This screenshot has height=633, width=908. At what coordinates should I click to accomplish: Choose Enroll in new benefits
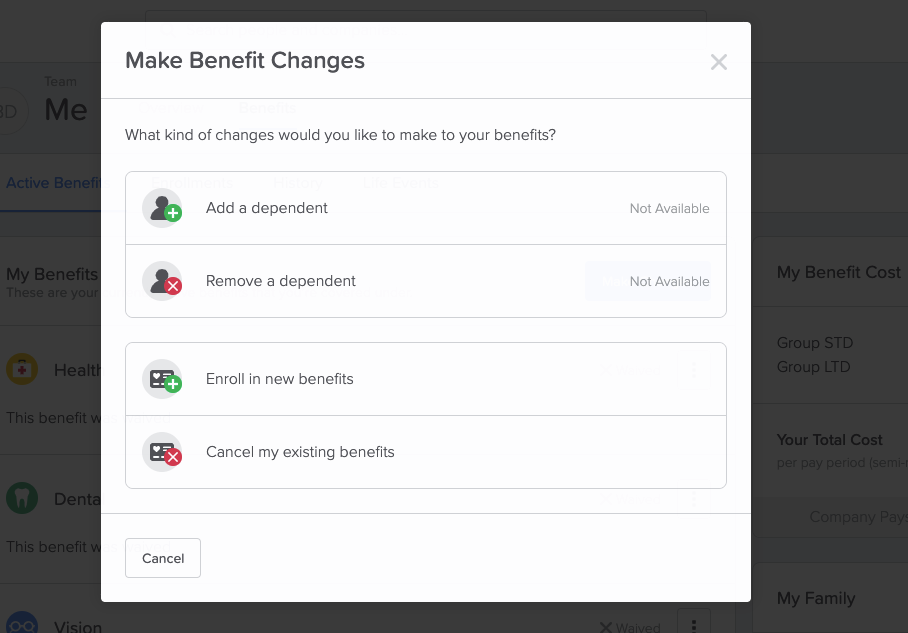click(426, 379)
